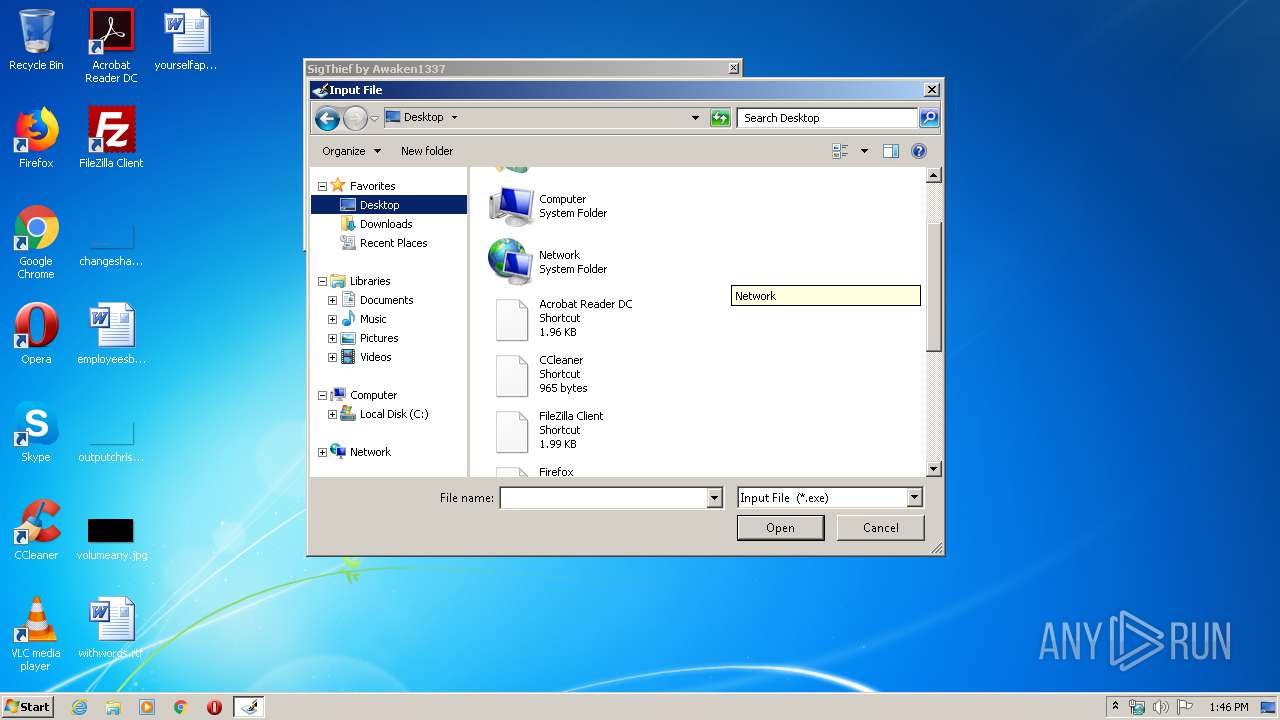Select the Google Chrome desktop icon
The height and width of the screenshot is (720, 1280).
click(36, 242)
